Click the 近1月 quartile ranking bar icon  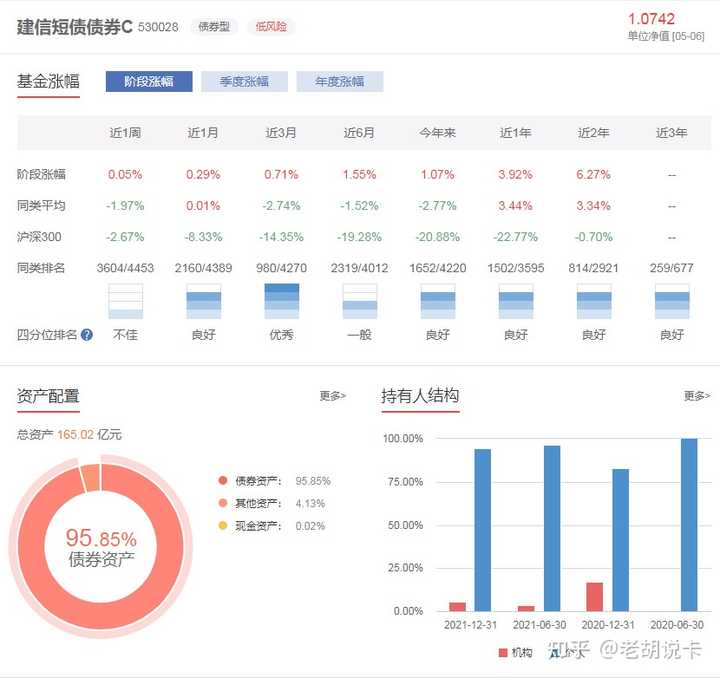203,301
